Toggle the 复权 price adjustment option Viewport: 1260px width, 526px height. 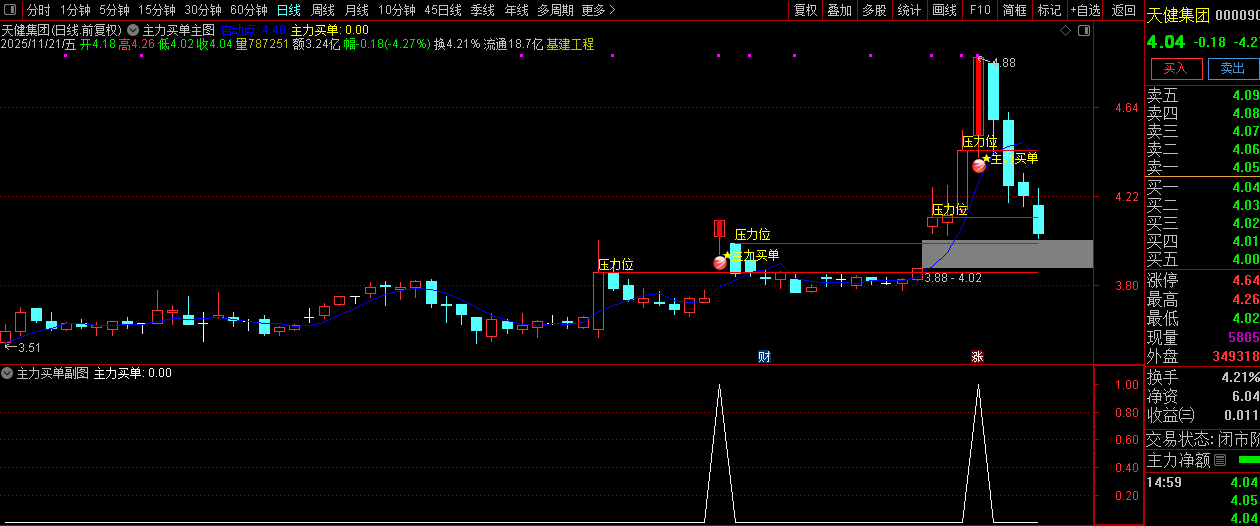pyautogui.click(x=805, y=10)
